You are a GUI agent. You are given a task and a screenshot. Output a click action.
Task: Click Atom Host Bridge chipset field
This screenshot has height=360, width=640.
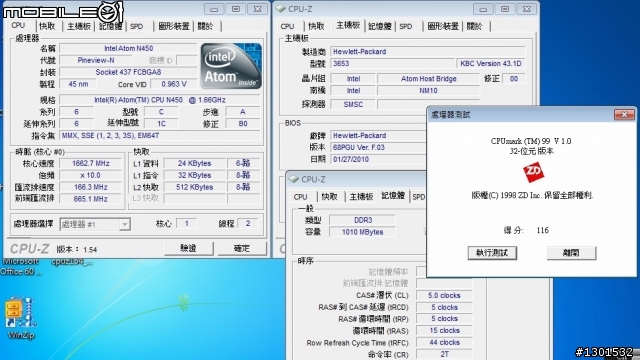[429, 79]
